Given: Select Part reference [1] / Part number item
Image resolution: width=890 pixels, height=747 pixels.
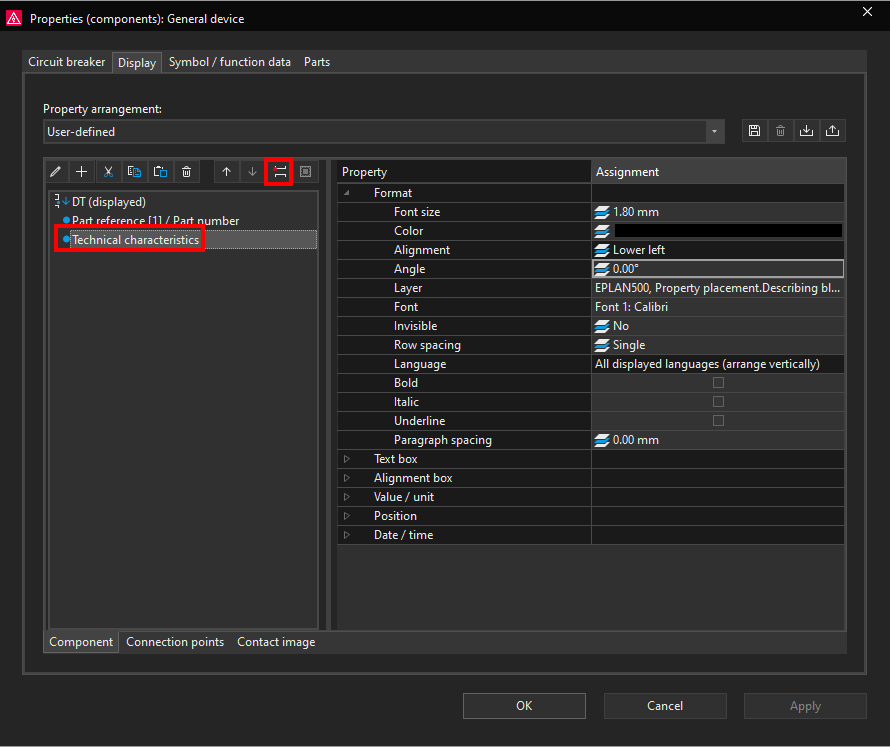Looking at the screenshot, I should 155,221.
